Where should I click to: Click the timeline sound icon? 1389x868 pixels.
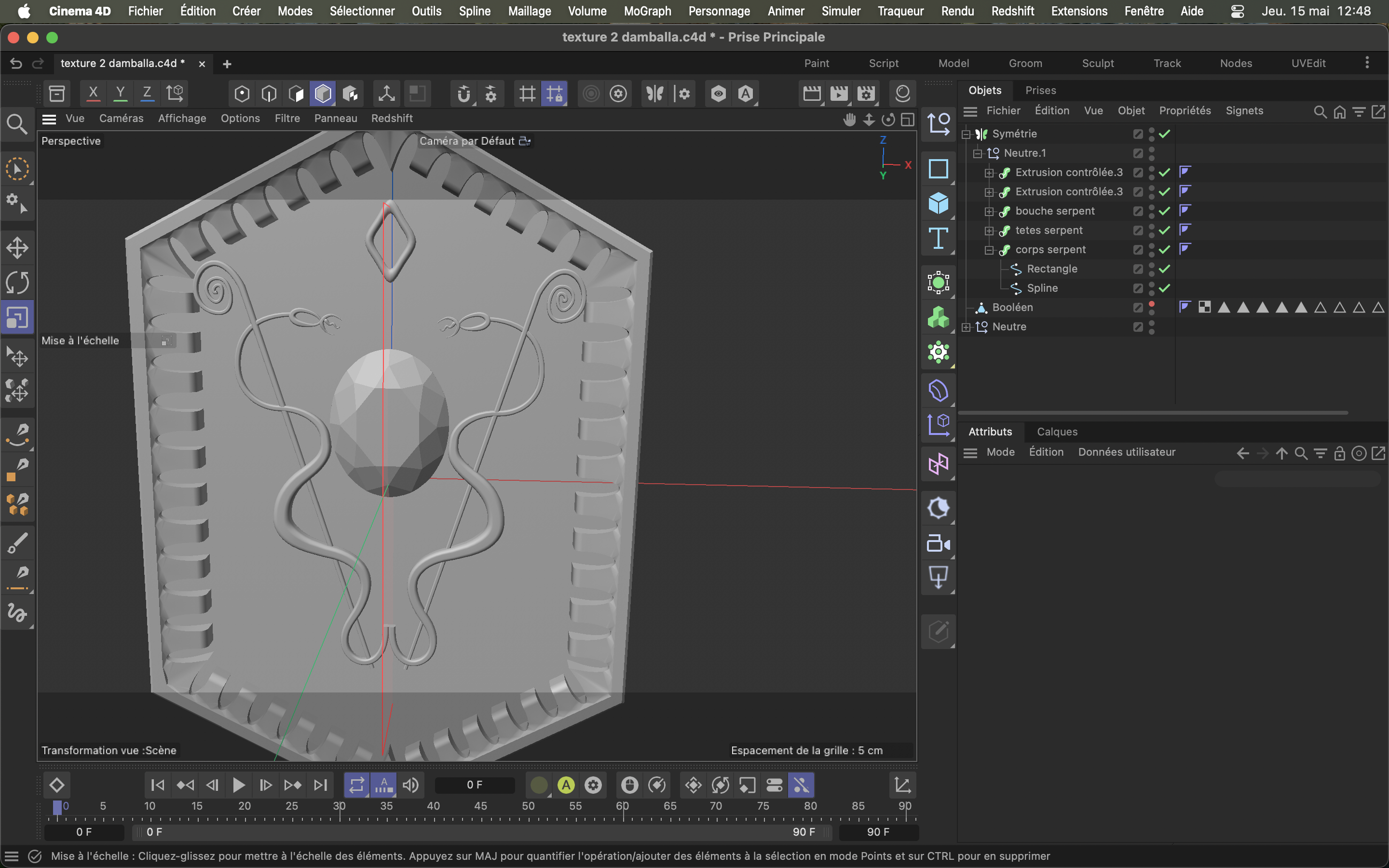[411, 785]
